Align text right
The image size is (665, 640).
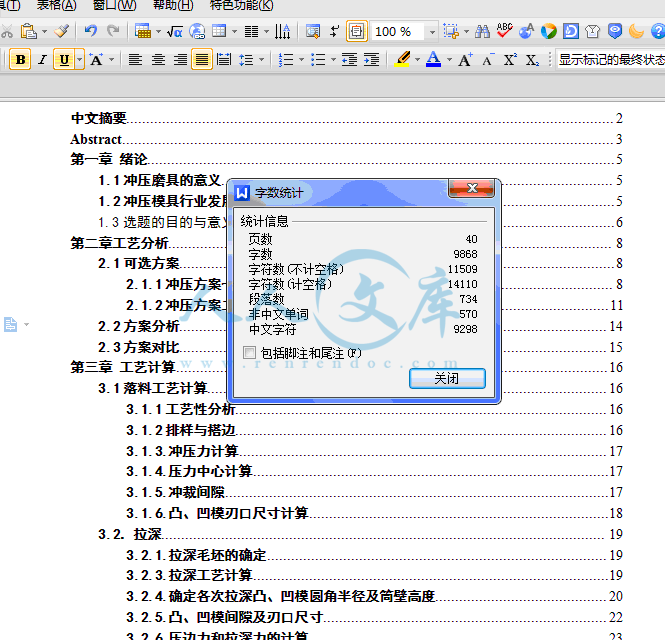click(180, 60)
